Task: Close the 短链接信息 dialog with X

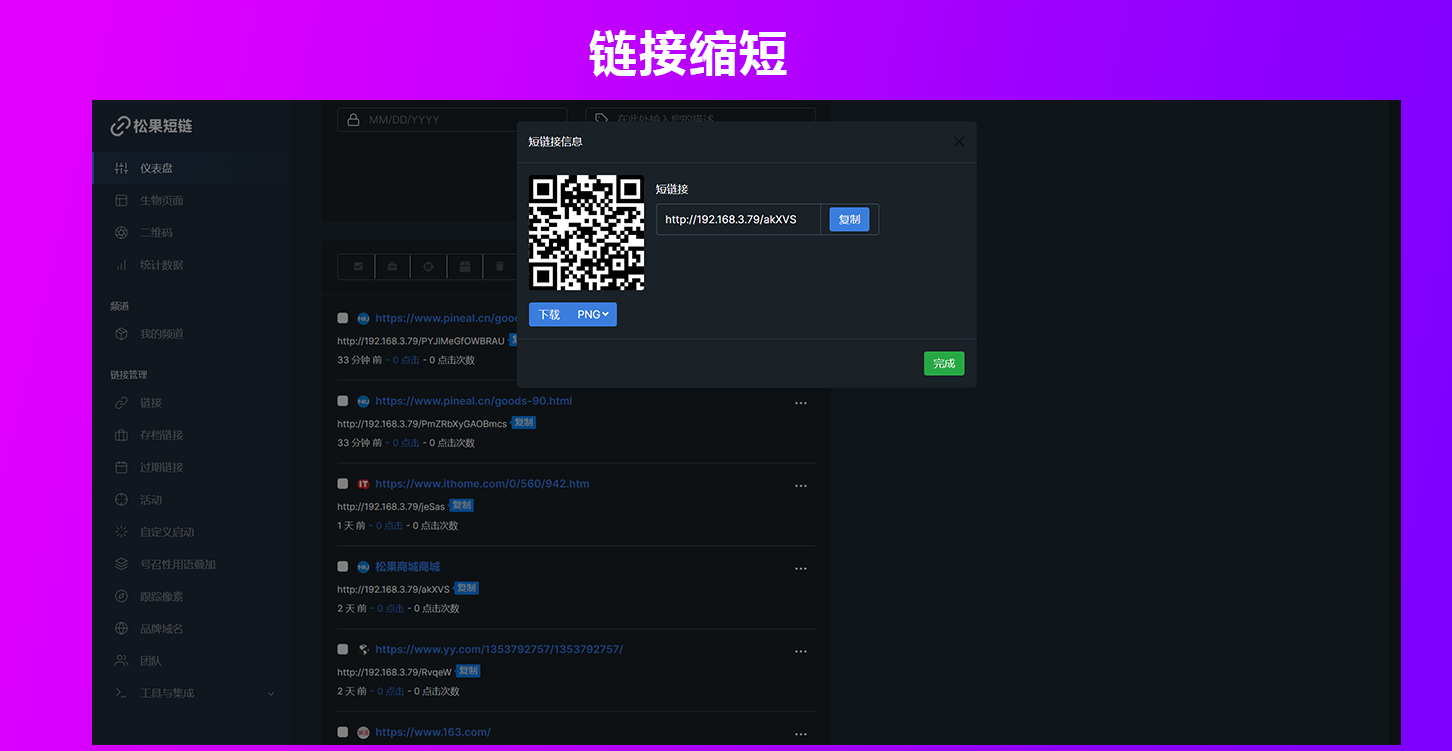Action: [x=959, y=142]
